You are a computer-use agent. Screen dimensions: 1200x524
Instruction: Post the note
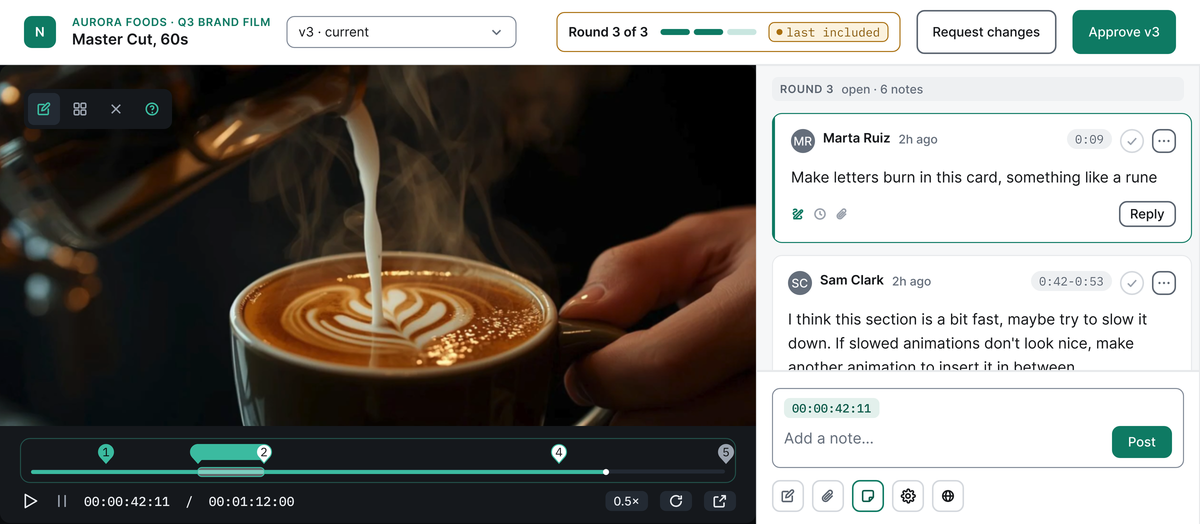coord(1142,442)
